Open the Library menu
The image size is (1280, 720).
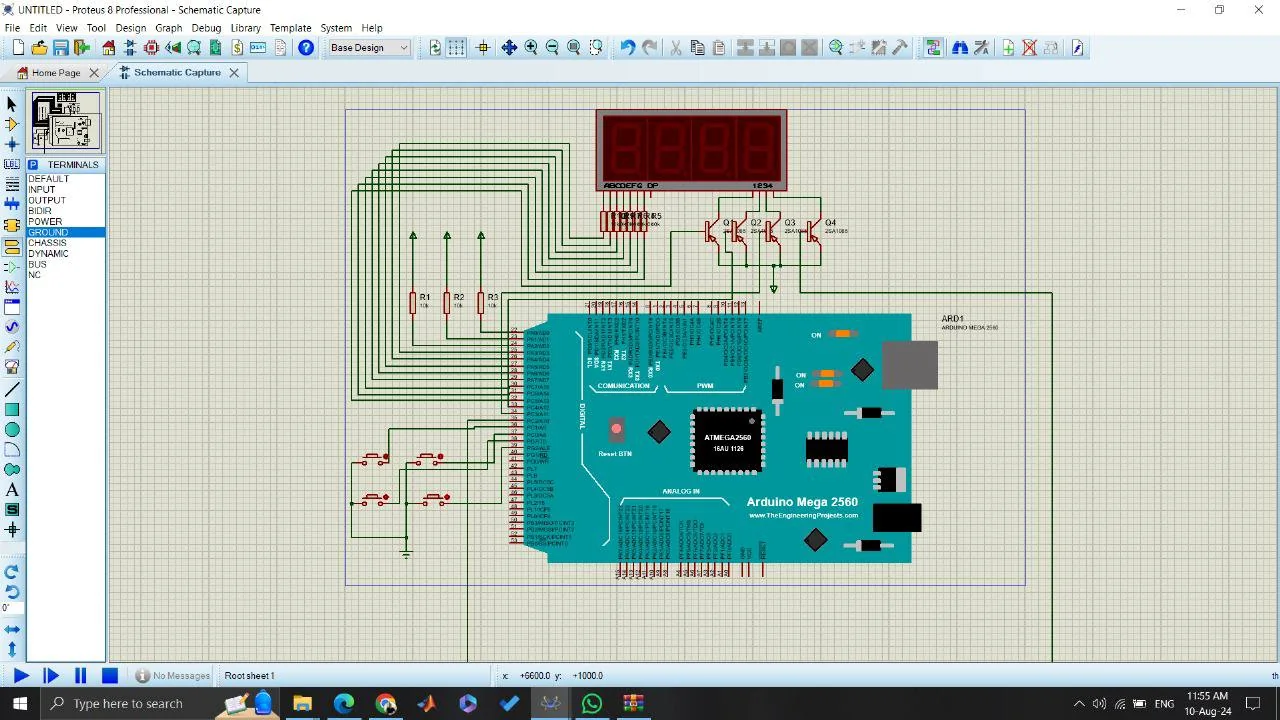245,28
